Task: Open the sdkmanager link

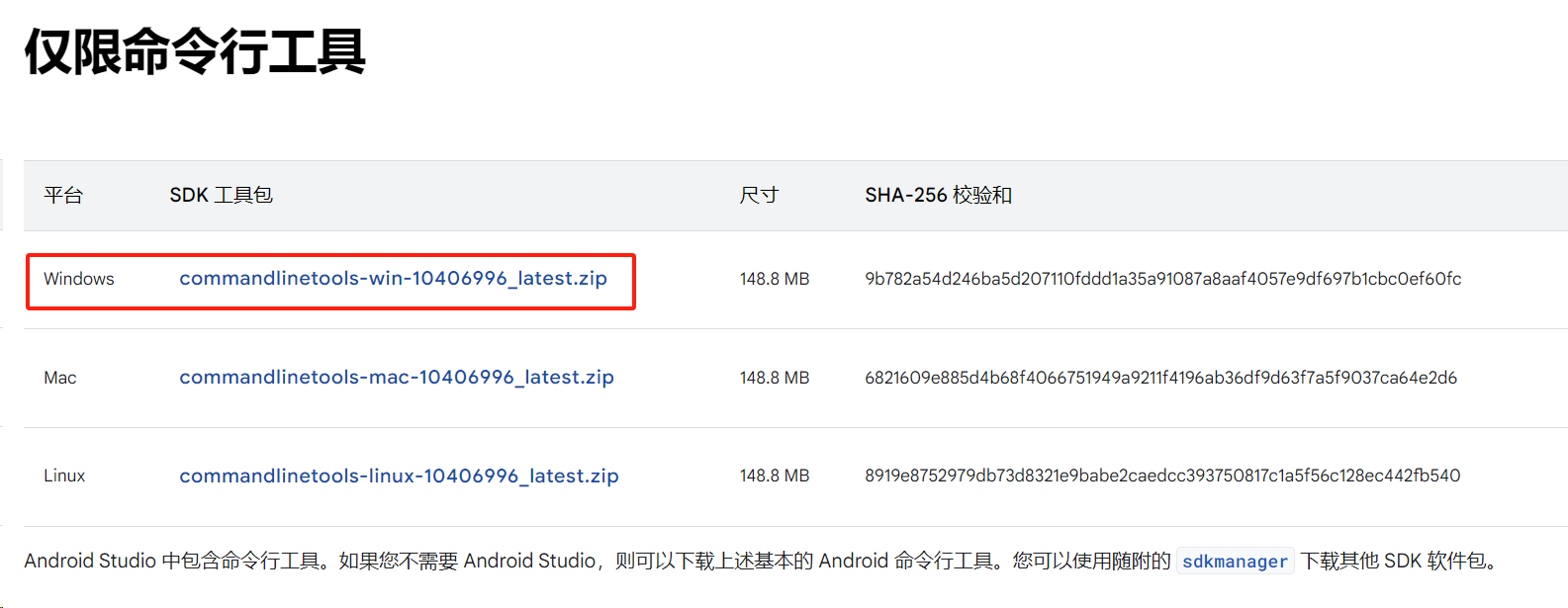Action: point(1235,562)
